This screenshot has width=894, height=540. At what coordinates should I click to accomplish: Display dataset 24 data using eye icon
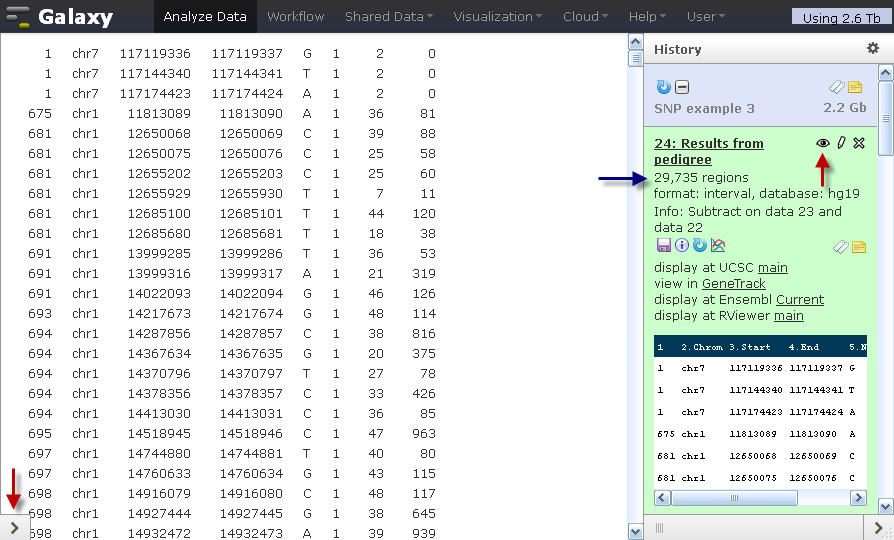(x=822, y=143)
